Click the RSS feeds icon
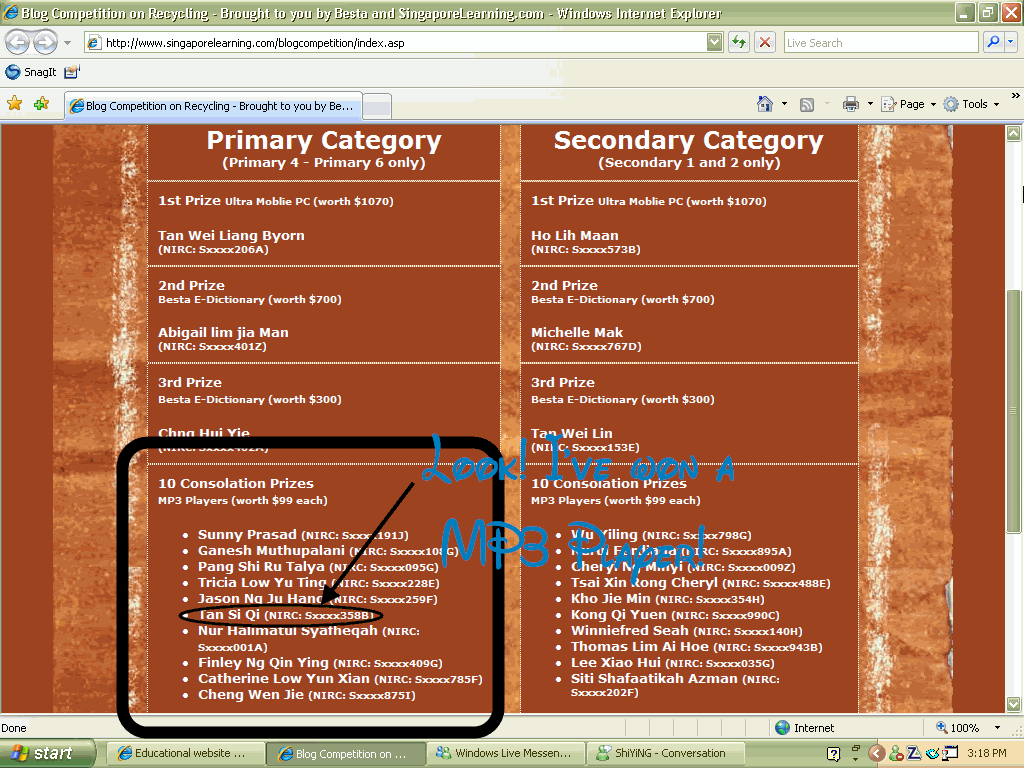This screenshot has height=768, width=1024. click(x=807, y=104)
